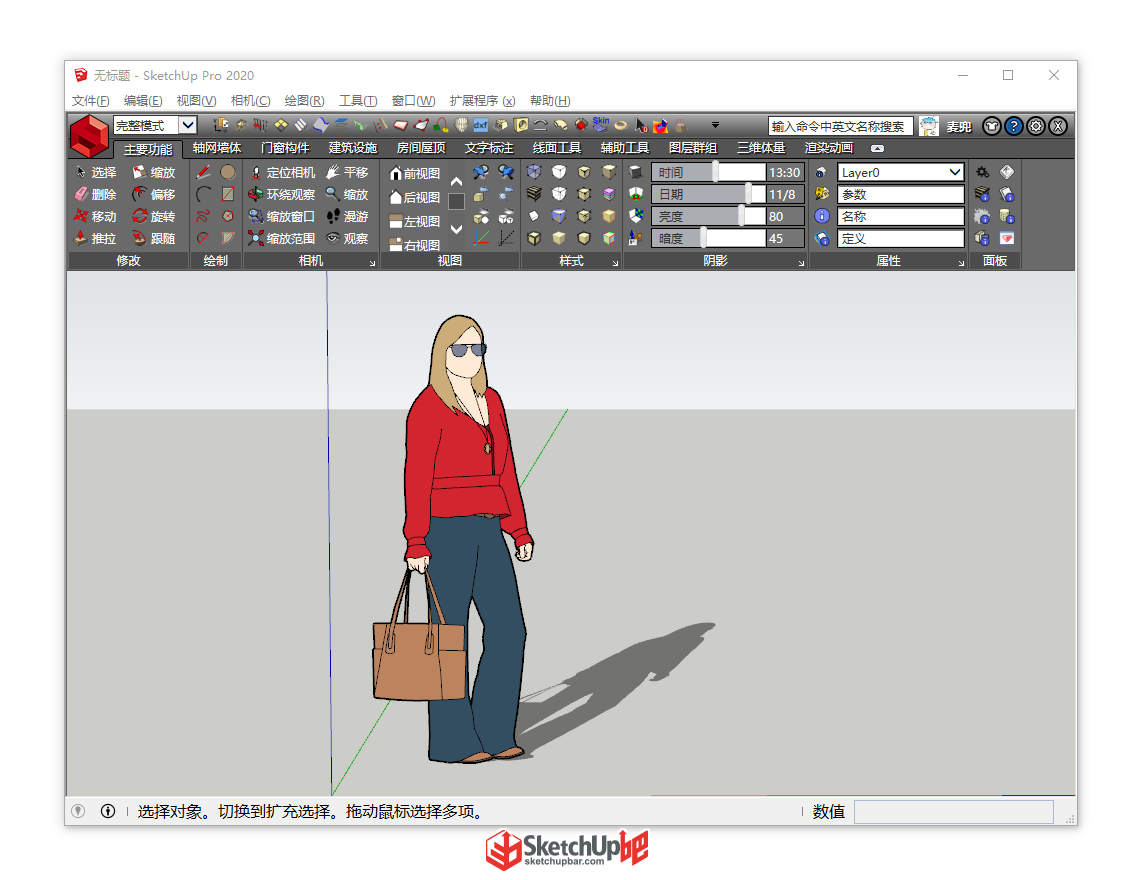Click the blue info icon beside 名称

click(x=822, y=216)
